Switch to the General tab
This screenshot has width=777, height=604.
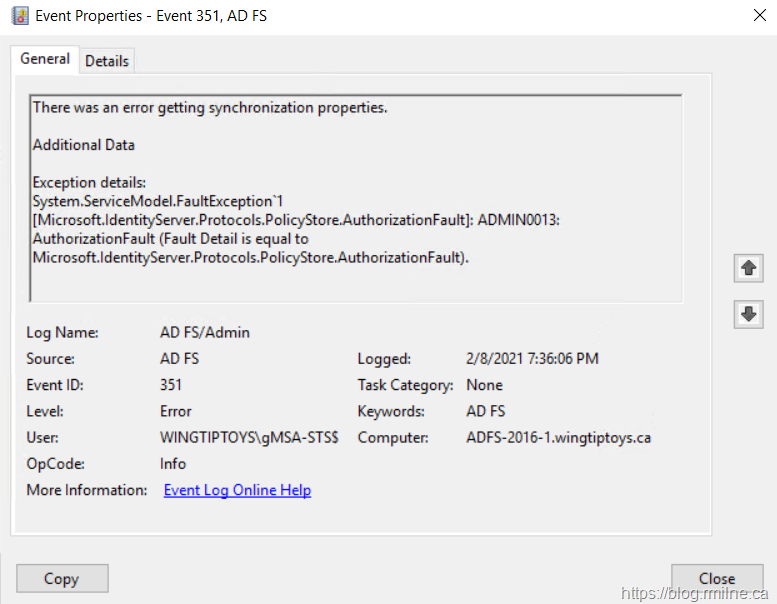click(45, 59)
